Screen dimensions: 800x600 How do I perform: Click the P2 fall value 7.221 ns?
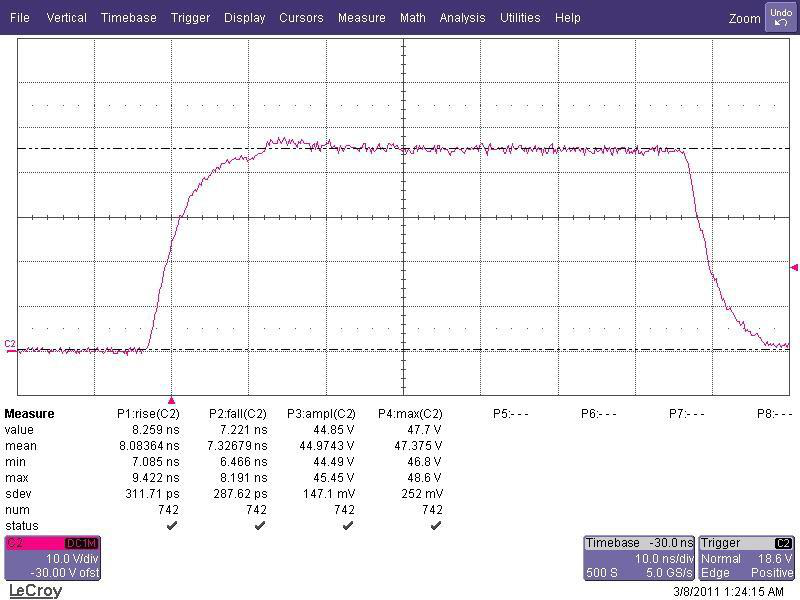[x=244, y=430]
